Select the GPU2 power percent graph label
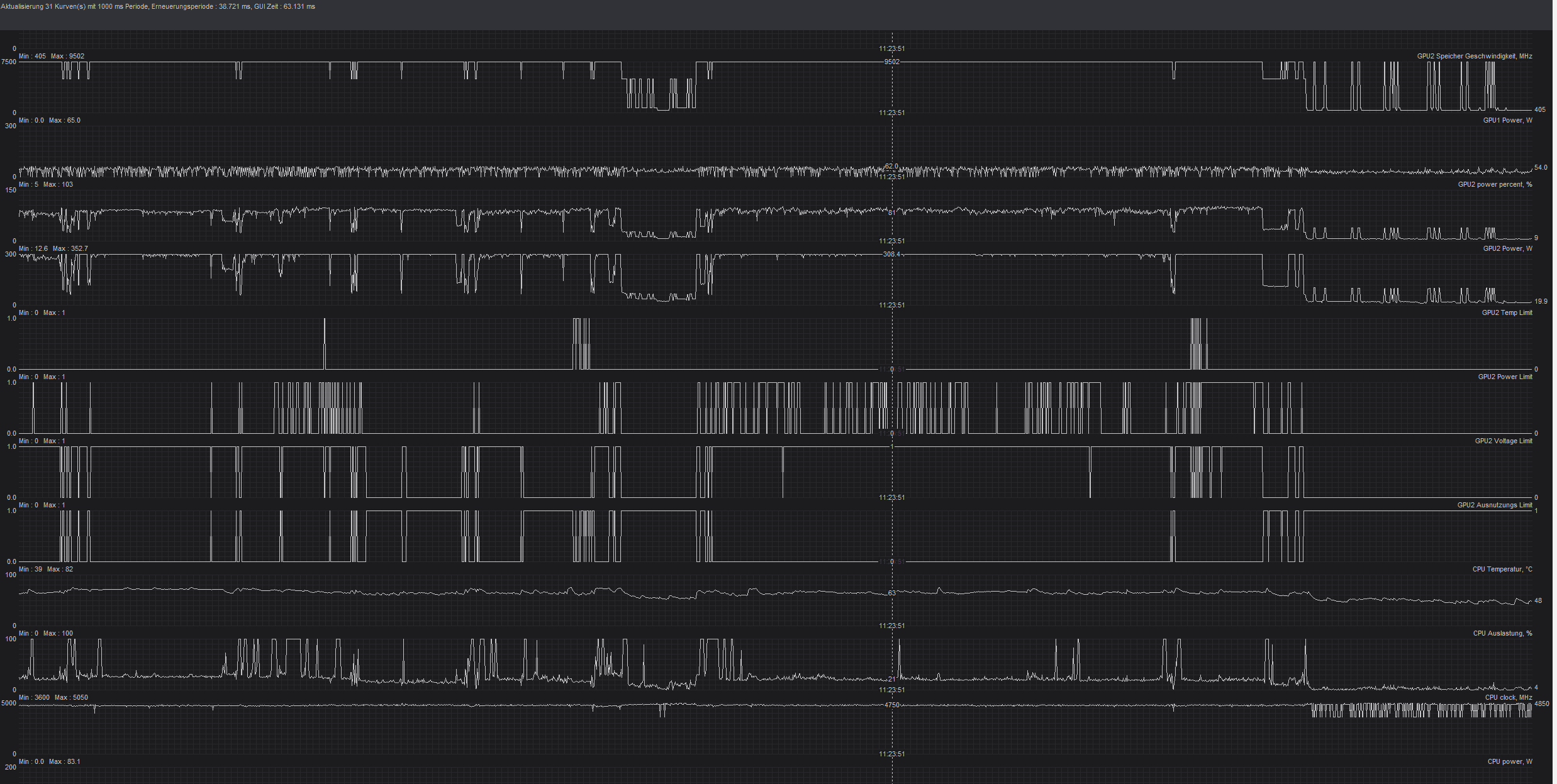1557x784 pixels. pyautogui.click(x=1495, y=184)
